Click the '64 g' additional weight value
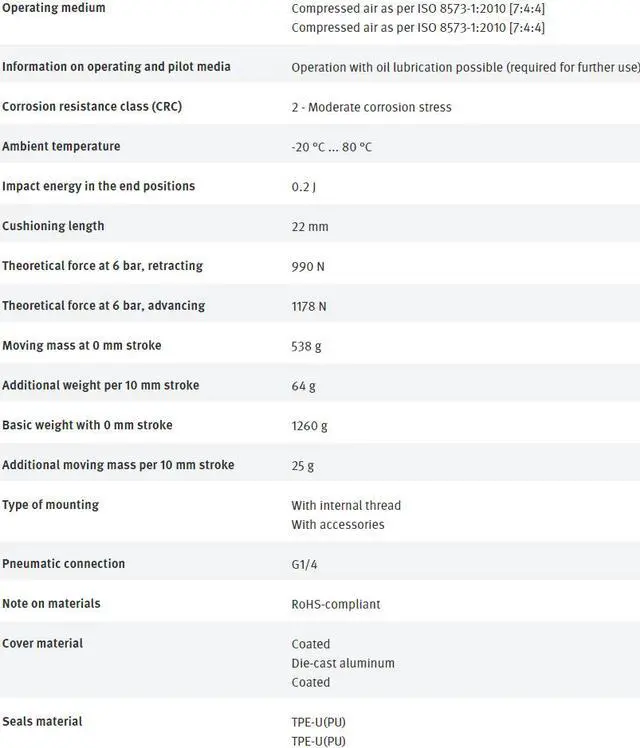640x748 pixels. click(303, 386)
